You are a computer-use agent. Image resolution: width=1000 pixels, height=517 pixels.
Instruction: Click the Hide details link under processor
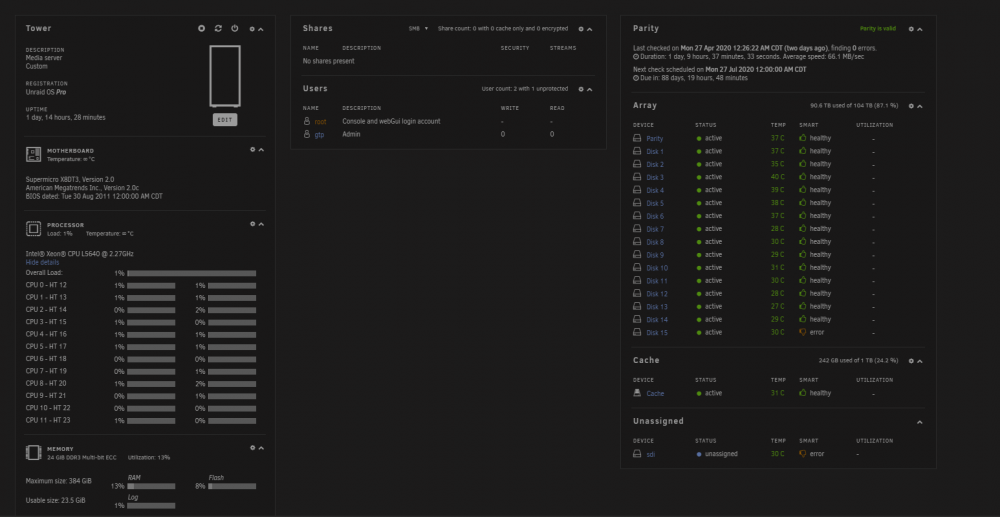[x=42, y=263]
